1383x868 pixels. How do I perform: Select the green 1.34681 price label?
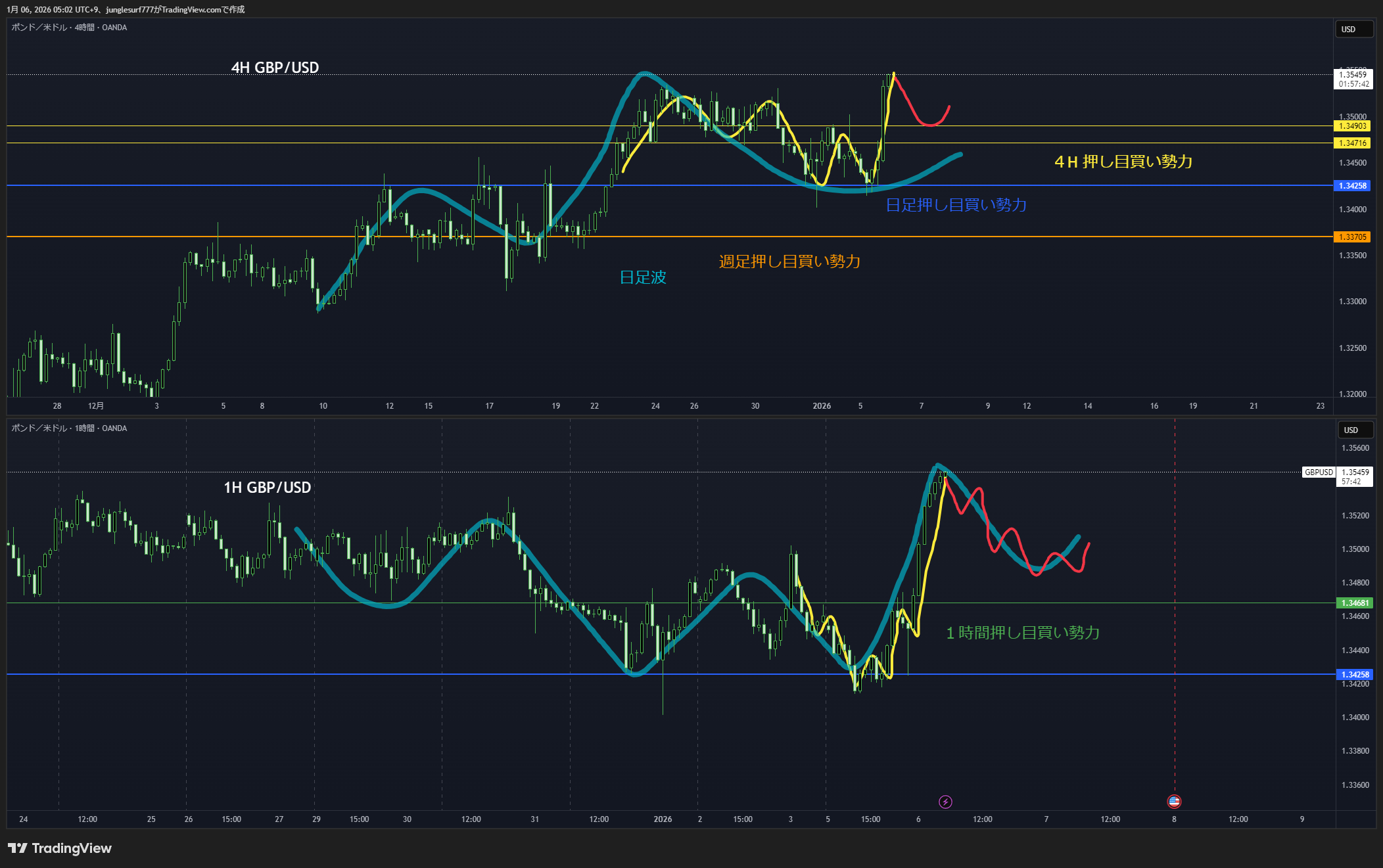(1354, 603)
